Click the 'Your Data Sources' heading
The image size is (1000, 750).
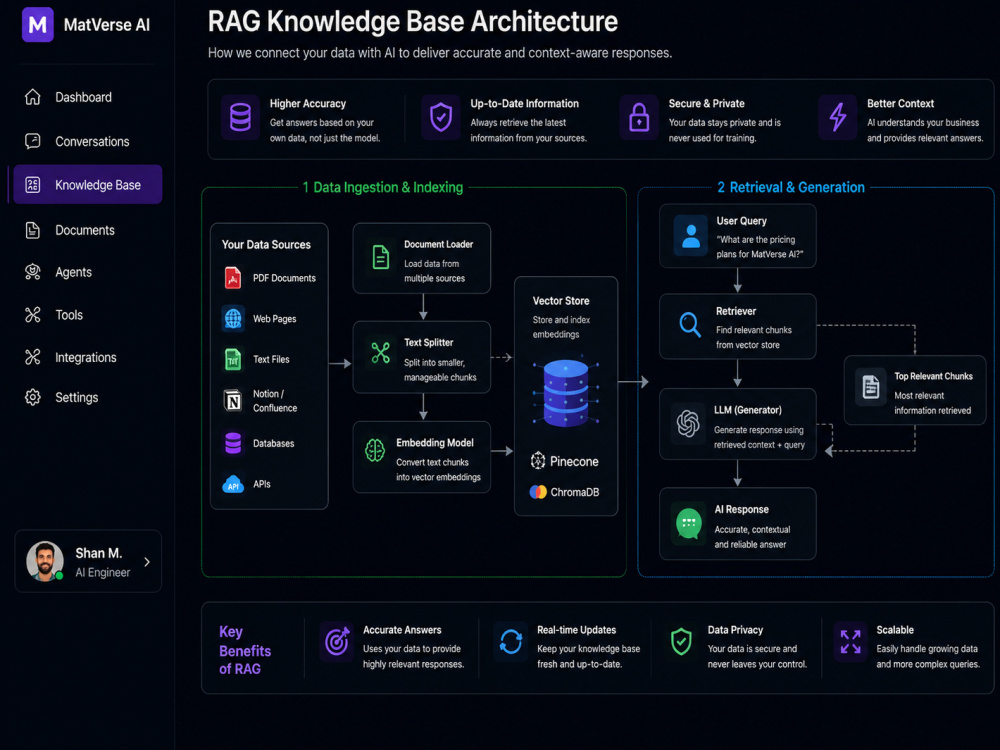266,245
